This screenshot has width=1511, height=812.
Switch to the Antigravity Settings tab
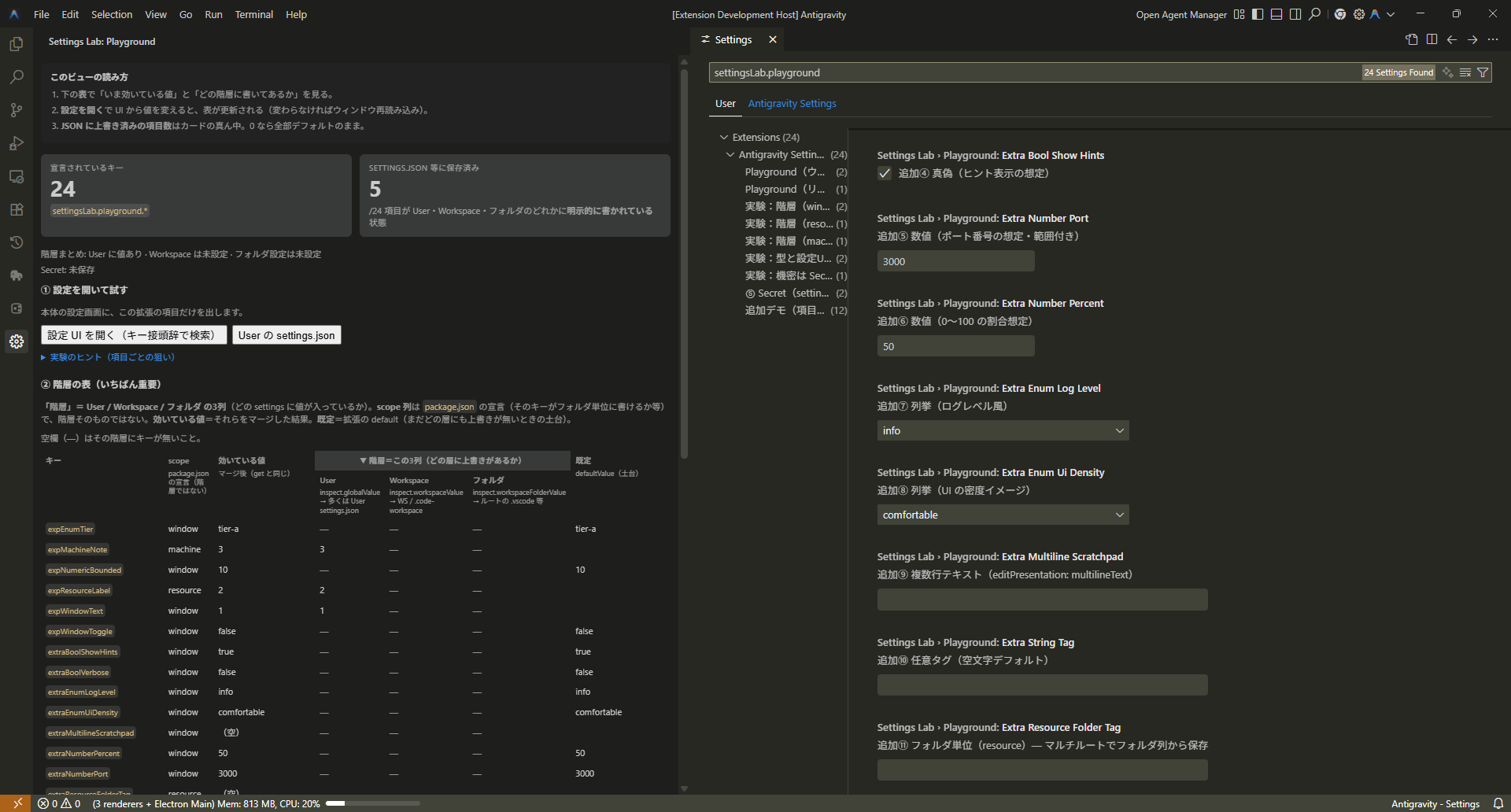792,103
